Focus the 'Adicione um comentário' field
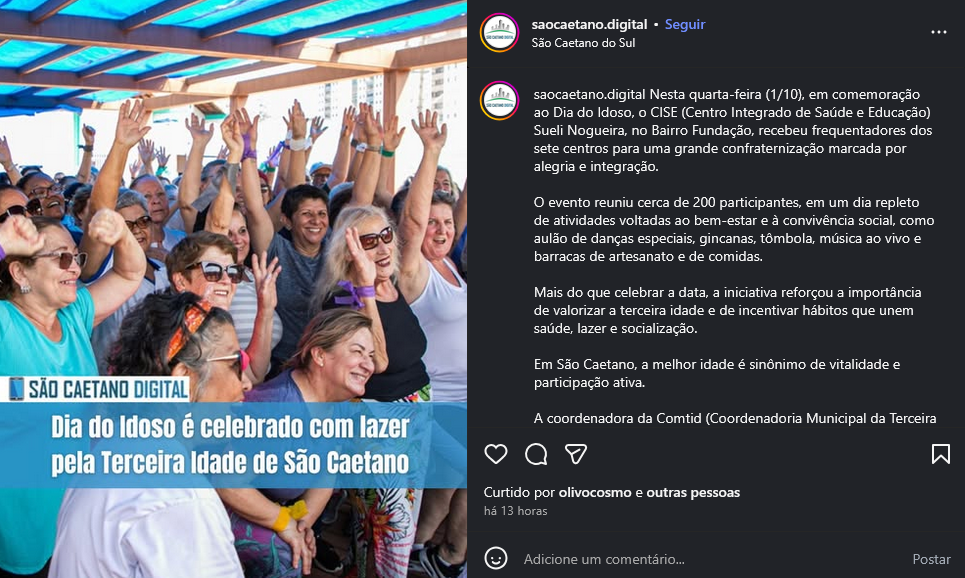Image resolution: width=965 pixels, height=578 pixels. tap(714, 559)
